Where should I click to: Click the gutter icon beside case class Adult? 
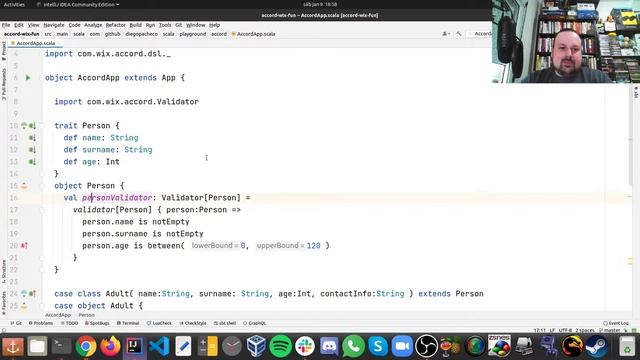coord(24,294)
